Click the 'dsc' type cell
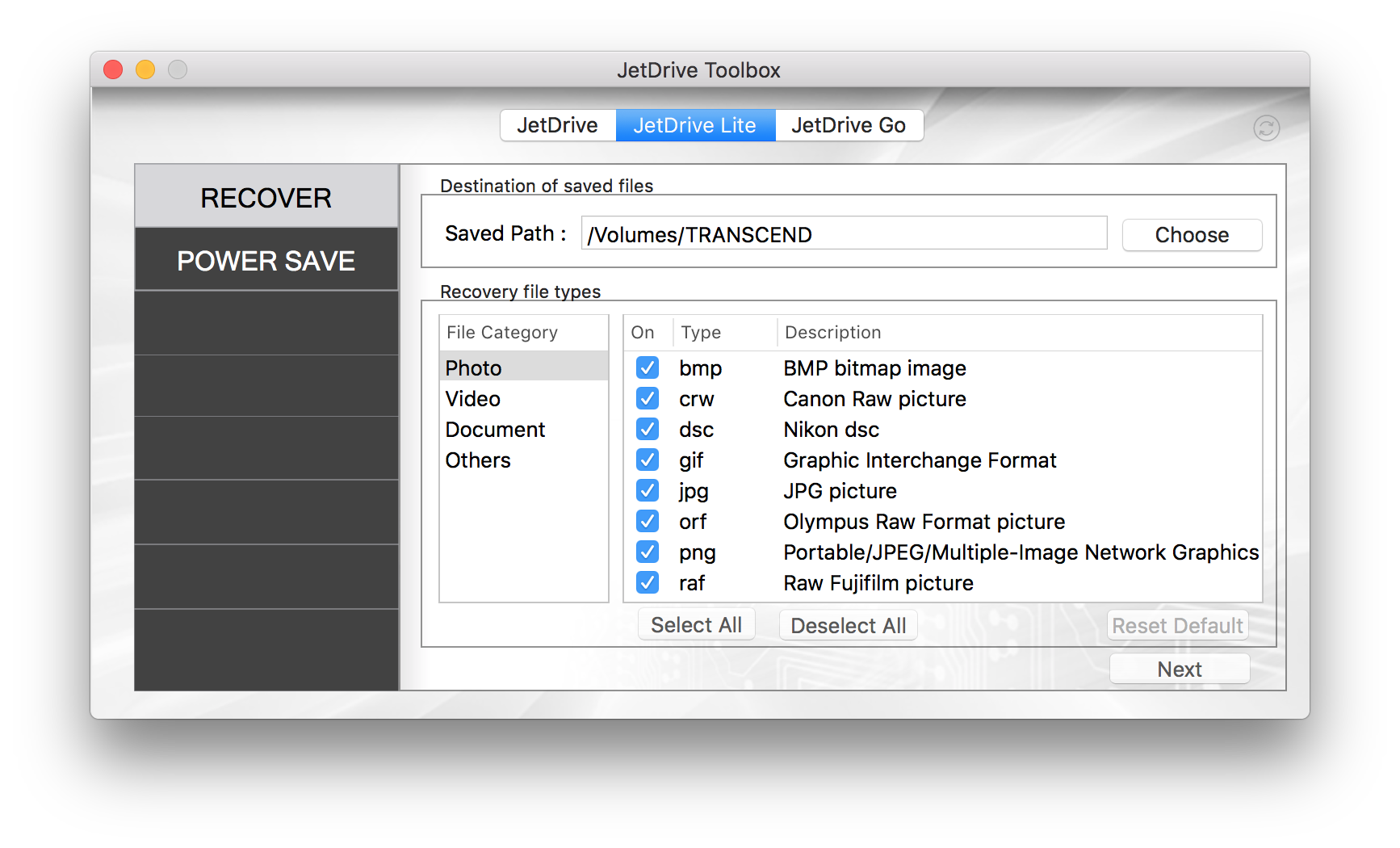This screenshot has width=1400, height=848. click(x=696, y=430)
